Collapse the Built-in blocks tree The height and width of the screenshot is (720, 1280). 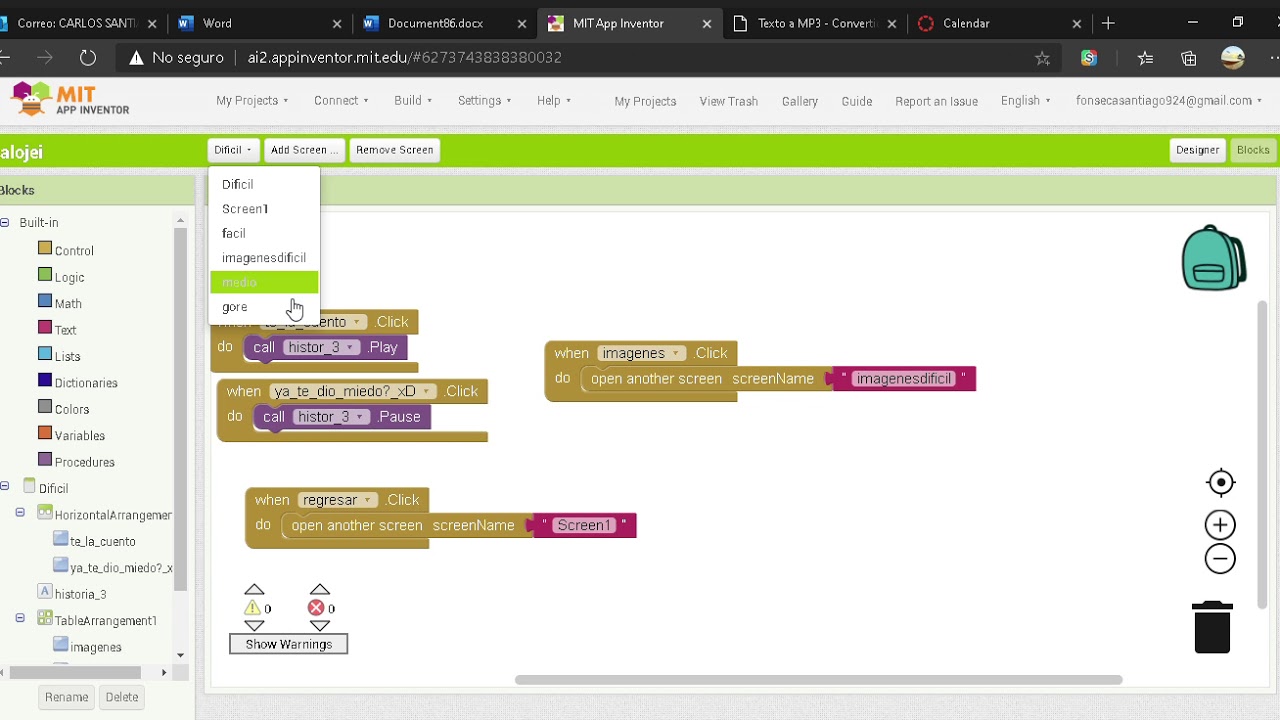(x=5, y=222)
